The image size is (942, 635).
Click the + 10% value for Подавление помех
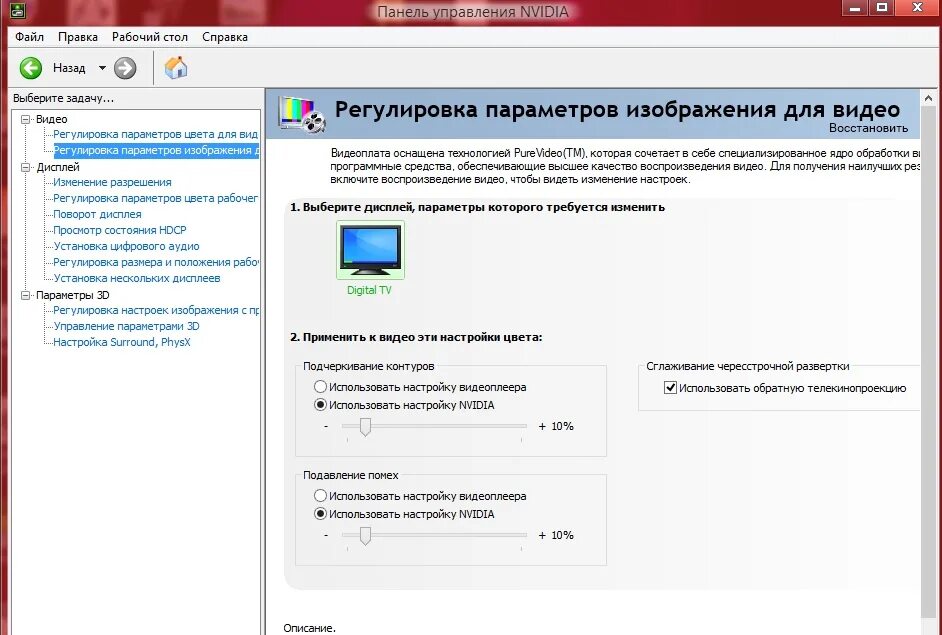[556, 535]
